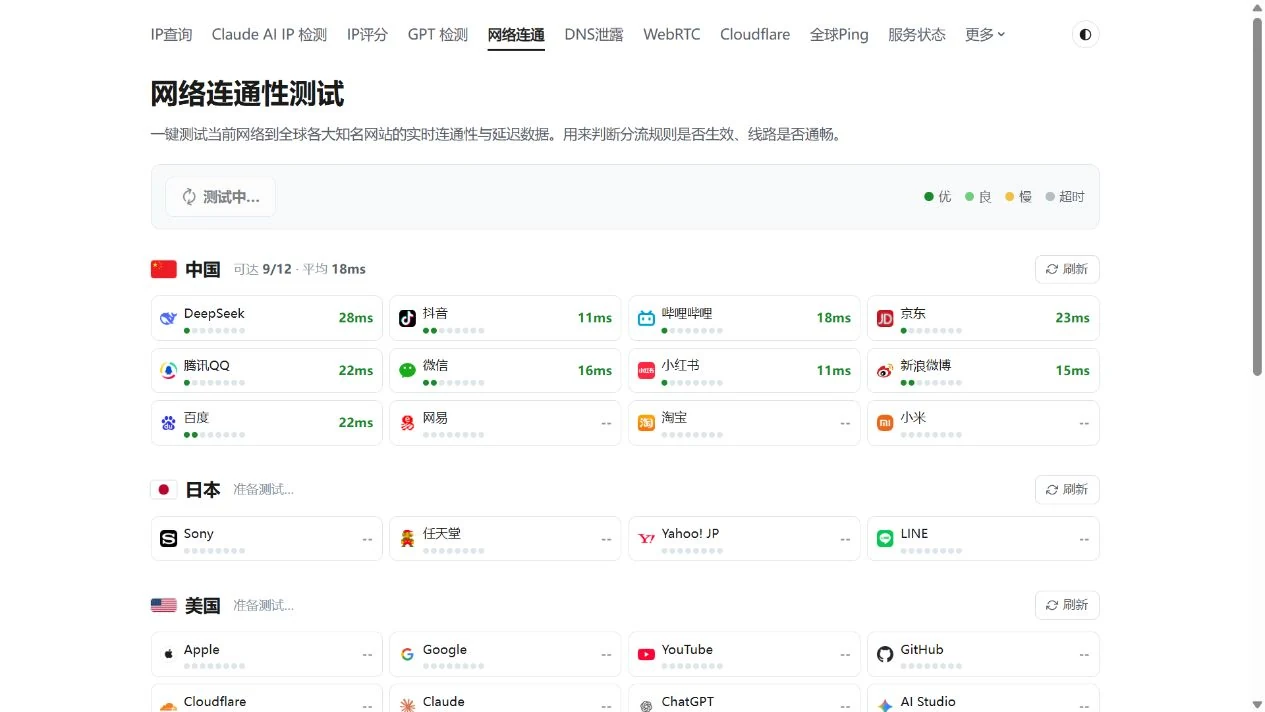
Task: Open the IP查询 tab
Action: tap(171, 34)
